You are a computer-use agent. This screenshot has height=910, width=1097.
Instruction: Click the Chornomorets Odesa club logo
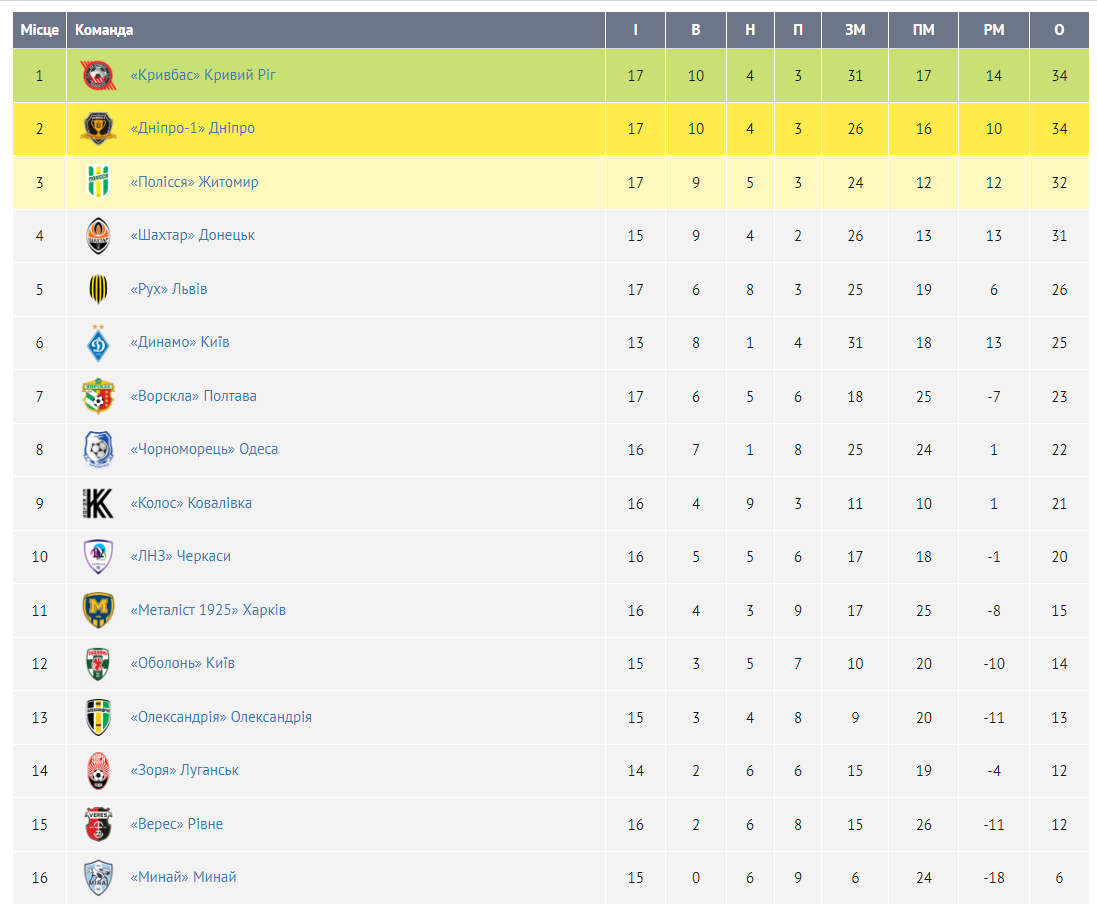click(x=98, y=450)
